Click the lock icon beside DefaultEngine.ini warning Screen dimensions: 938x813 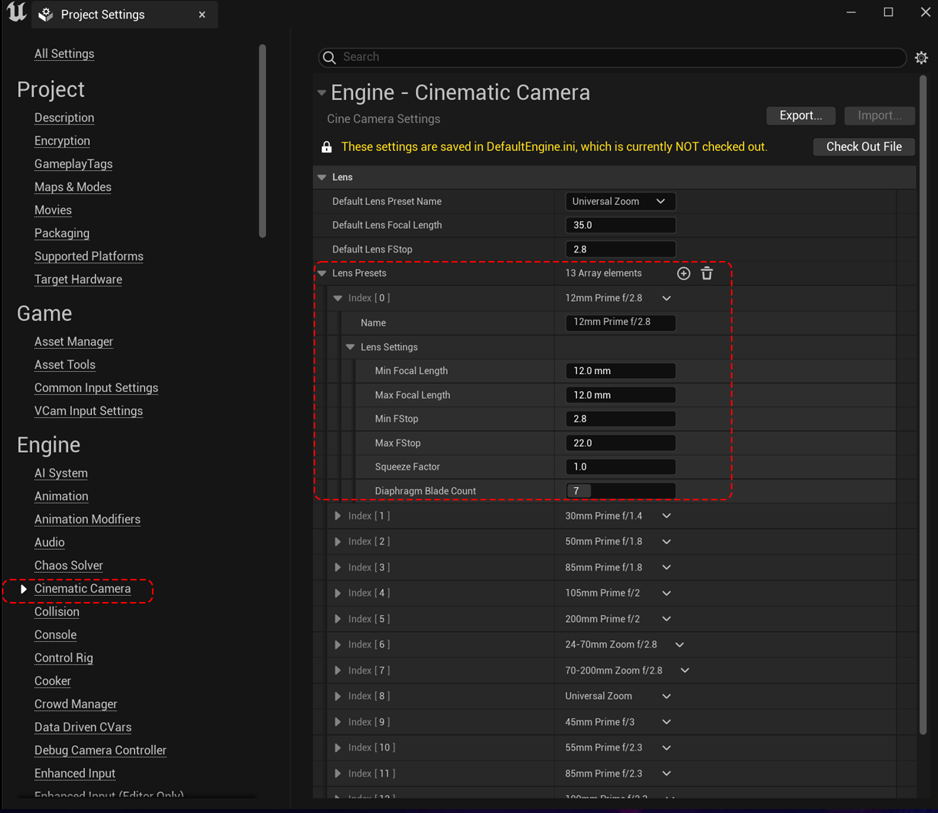click(x=327, y=147)
